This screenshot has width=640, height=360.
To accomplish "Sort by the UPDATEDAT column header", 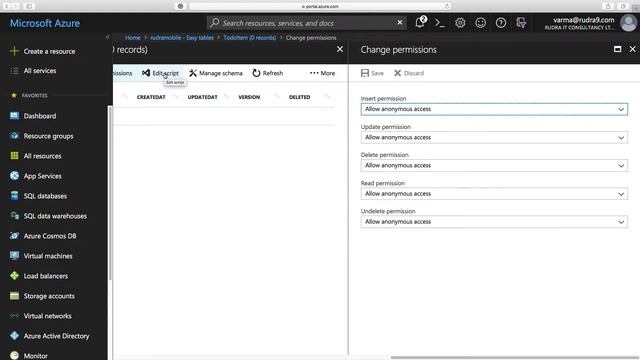I will [x=202, y=97].
